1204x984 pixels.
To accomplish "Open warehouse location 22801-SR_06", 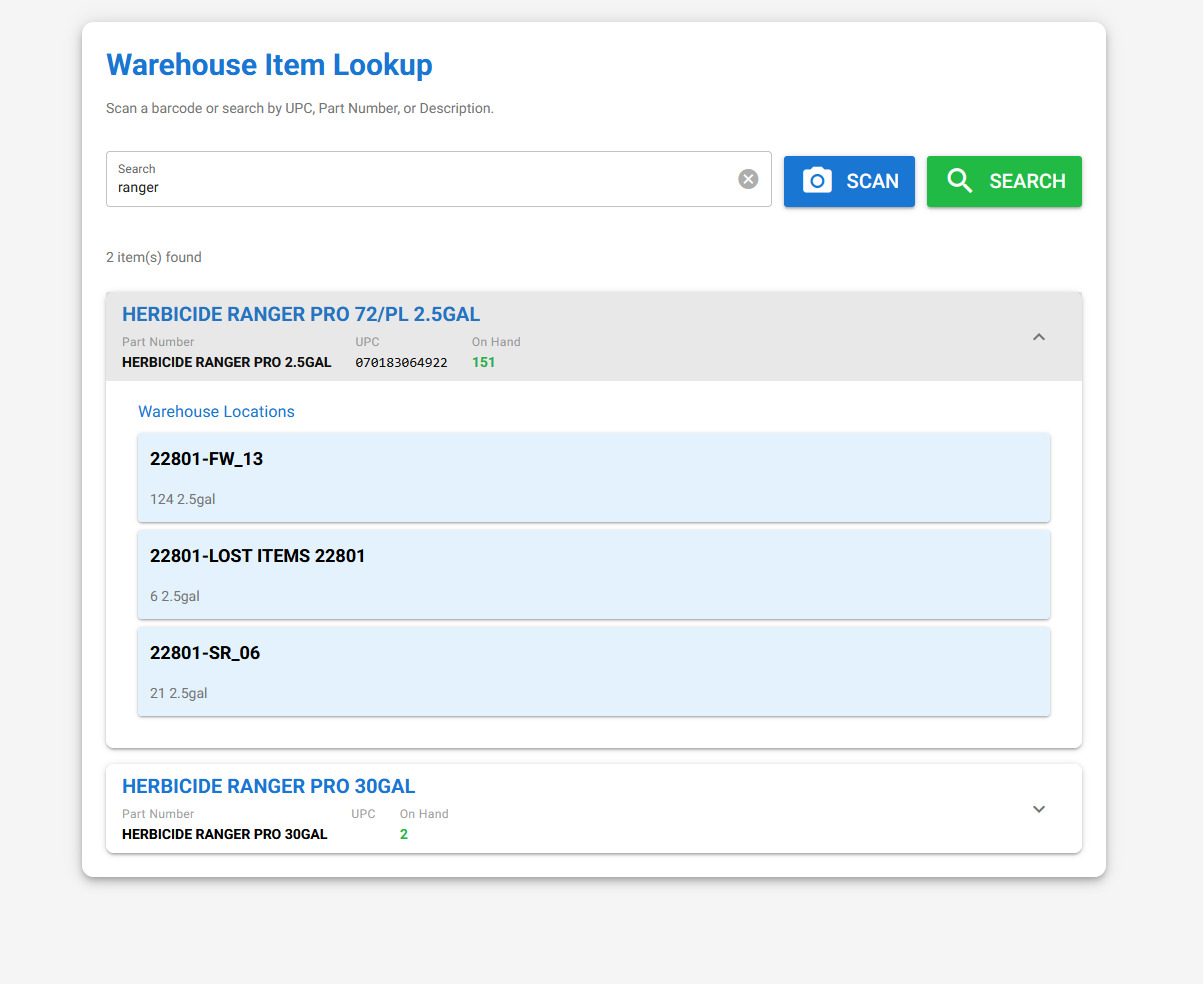I will (x=594, y=671).
